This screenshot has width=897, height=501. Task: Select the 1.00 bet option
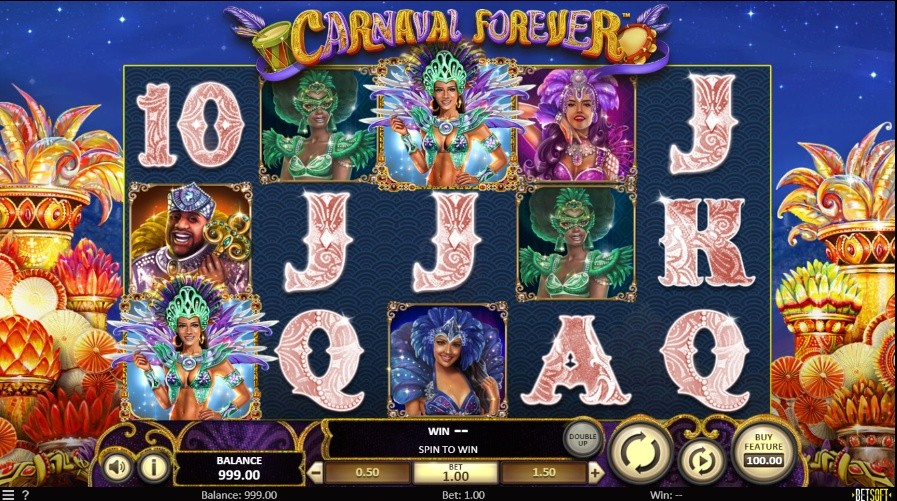[x=455, y=473]
